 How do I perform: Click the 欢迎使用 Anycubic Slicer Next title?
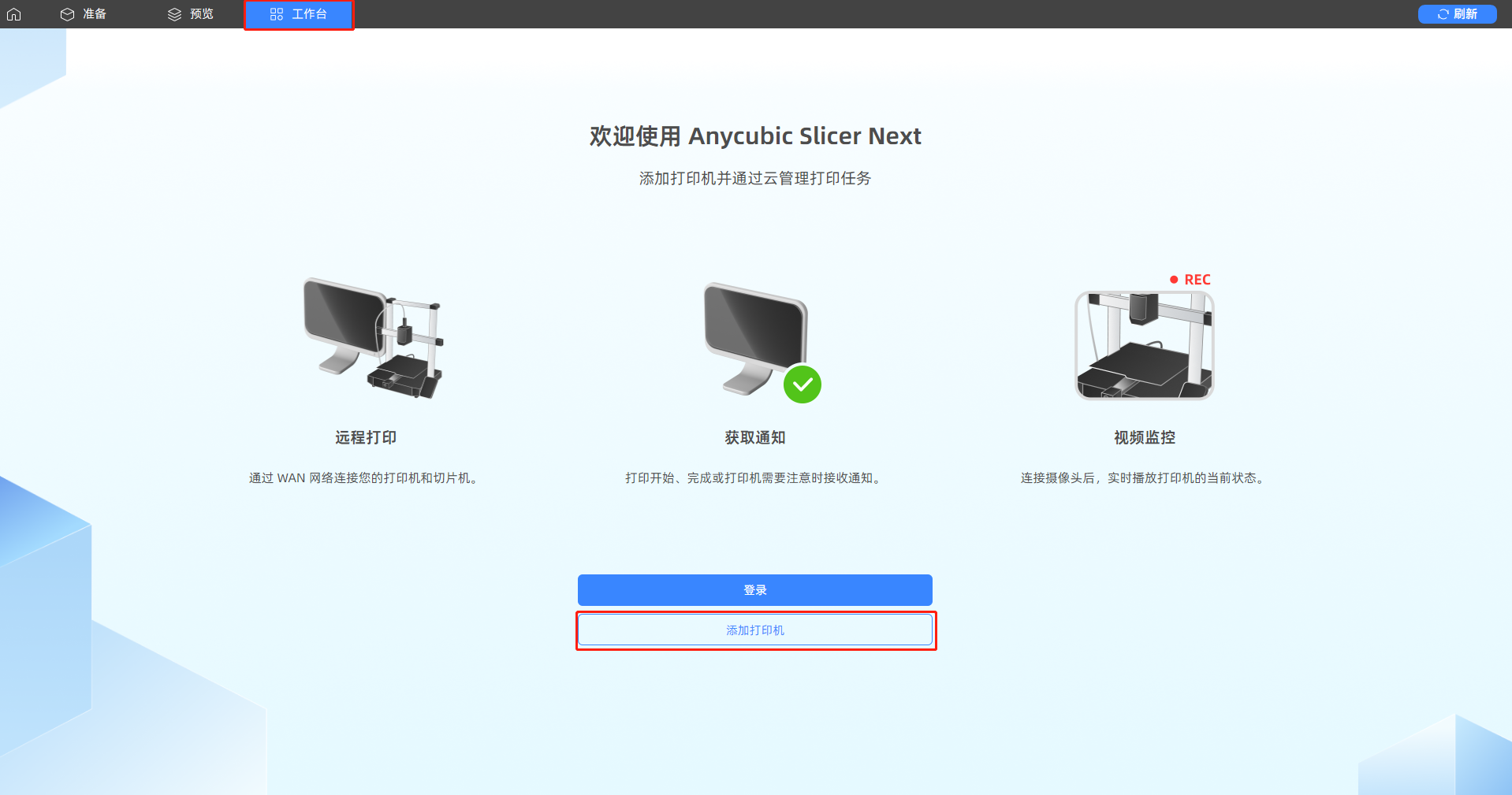click(x=755, y=136)
